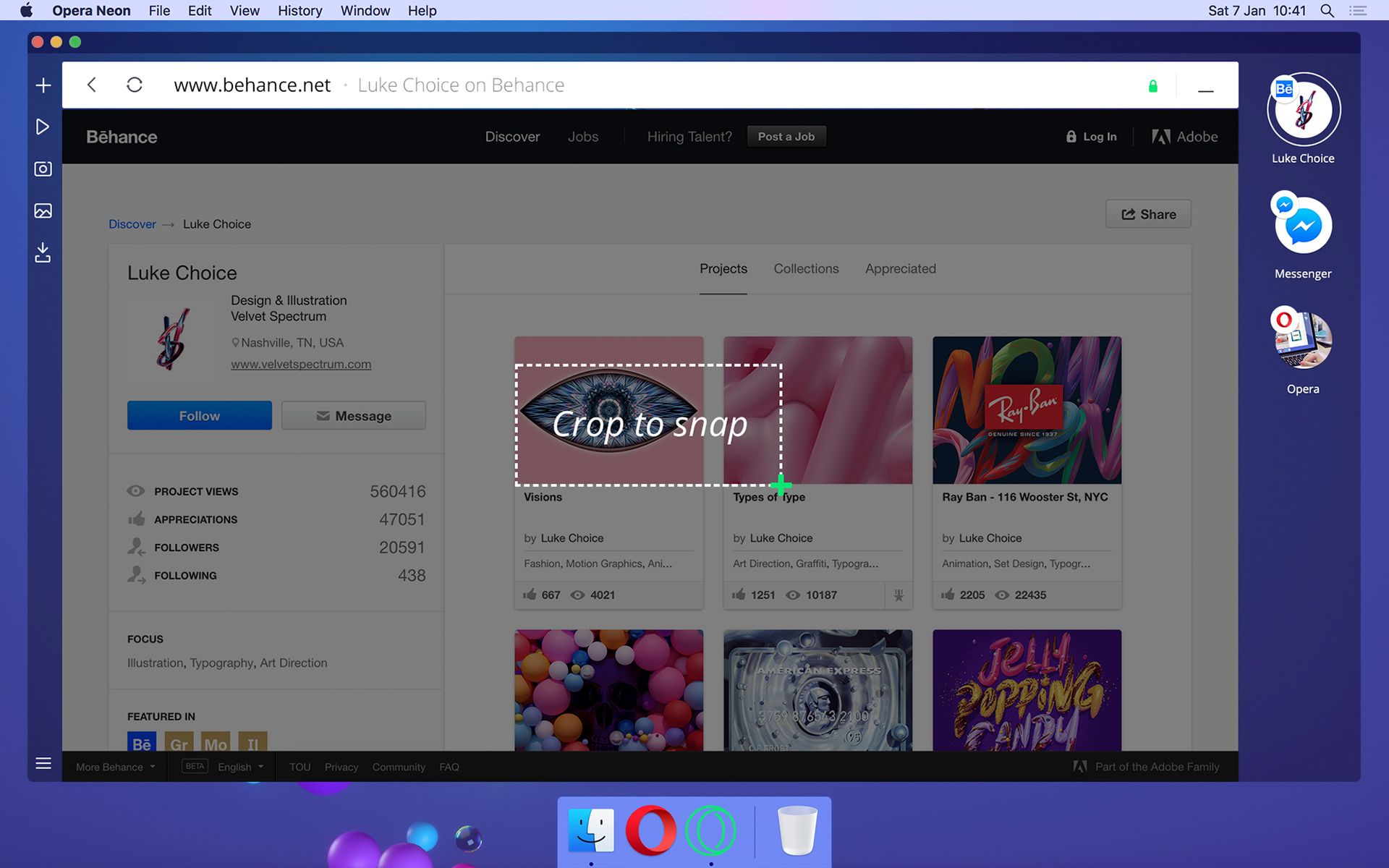Minimize the tab using dash icon
Viewport: 1389px width, 868px height.
[x=1205, y=88]
